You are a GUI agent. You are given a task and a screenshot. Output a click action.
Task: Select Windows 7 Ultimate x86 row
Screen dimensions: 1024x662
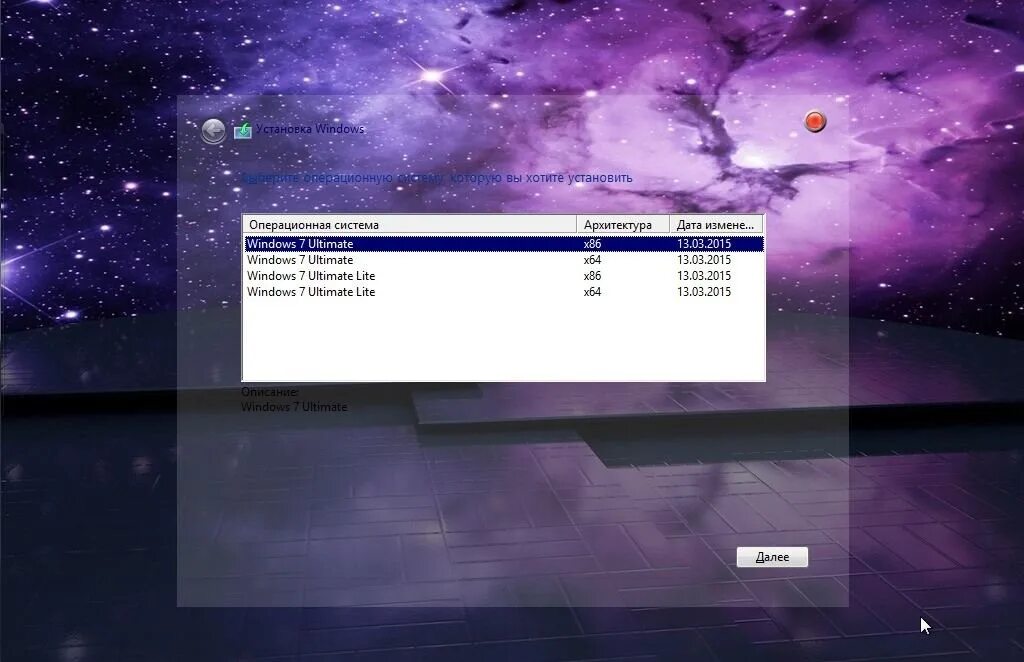coord(504,244)
